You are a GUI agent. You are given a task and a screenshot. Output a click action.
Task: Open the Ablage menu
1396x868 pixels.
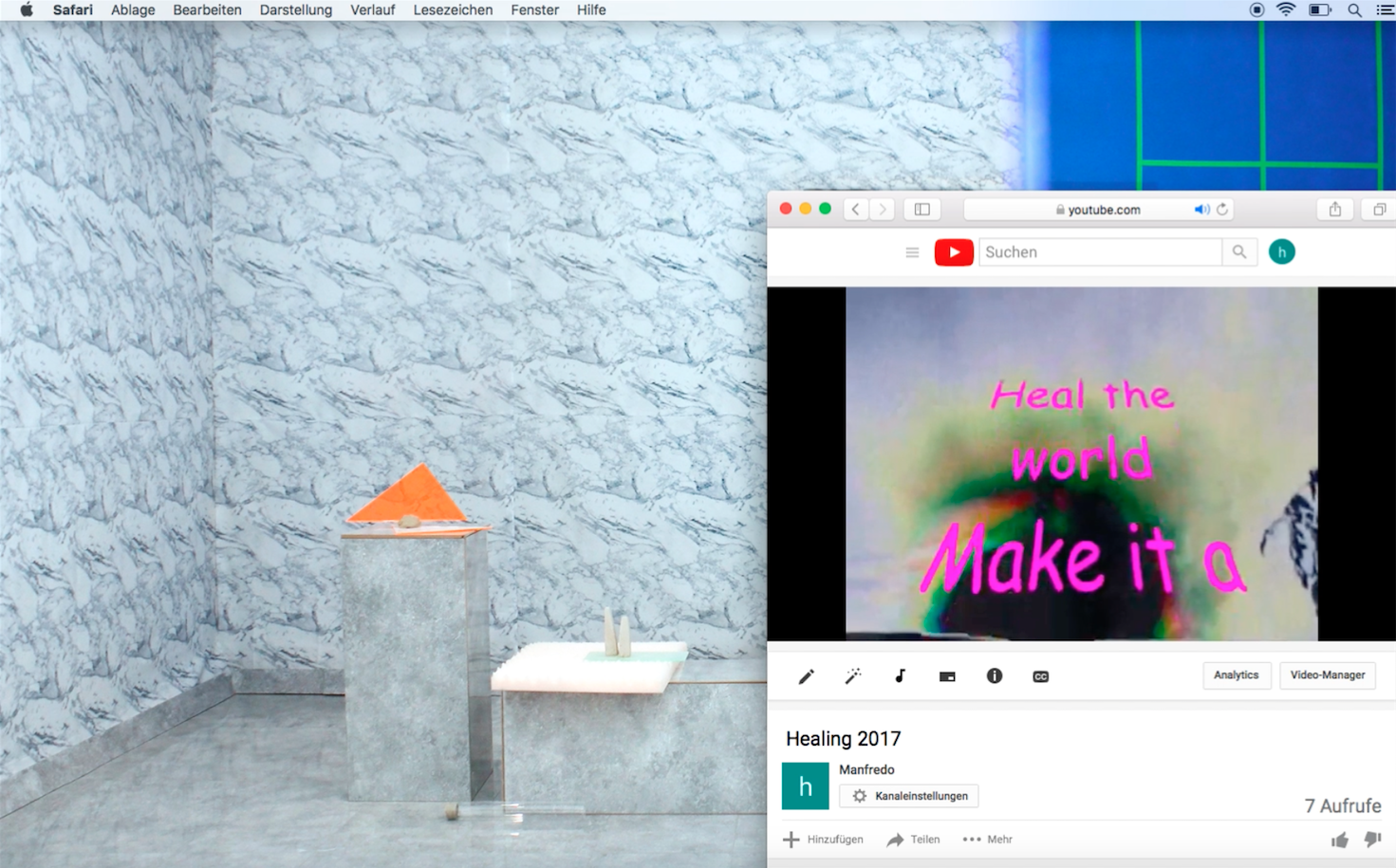pos(133,9)
